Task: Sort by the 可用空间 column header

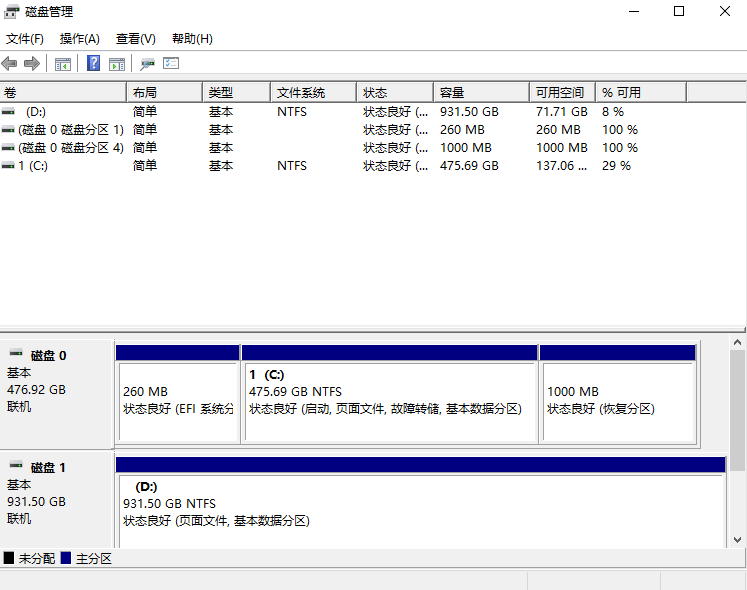Action: pos(563,92)
